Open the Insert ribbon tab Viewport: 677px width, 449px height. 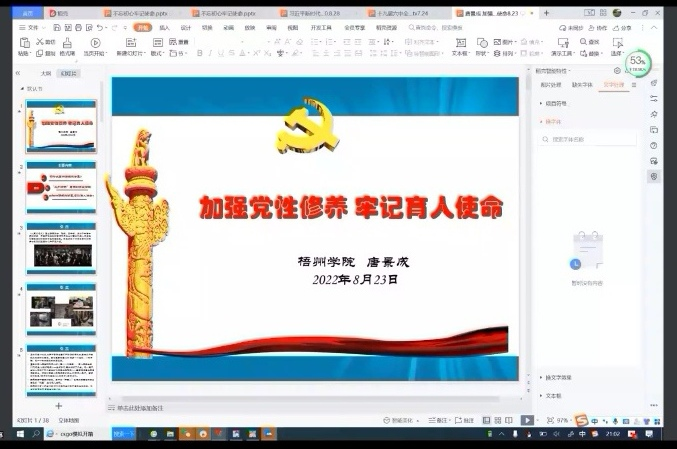[164, 28]
